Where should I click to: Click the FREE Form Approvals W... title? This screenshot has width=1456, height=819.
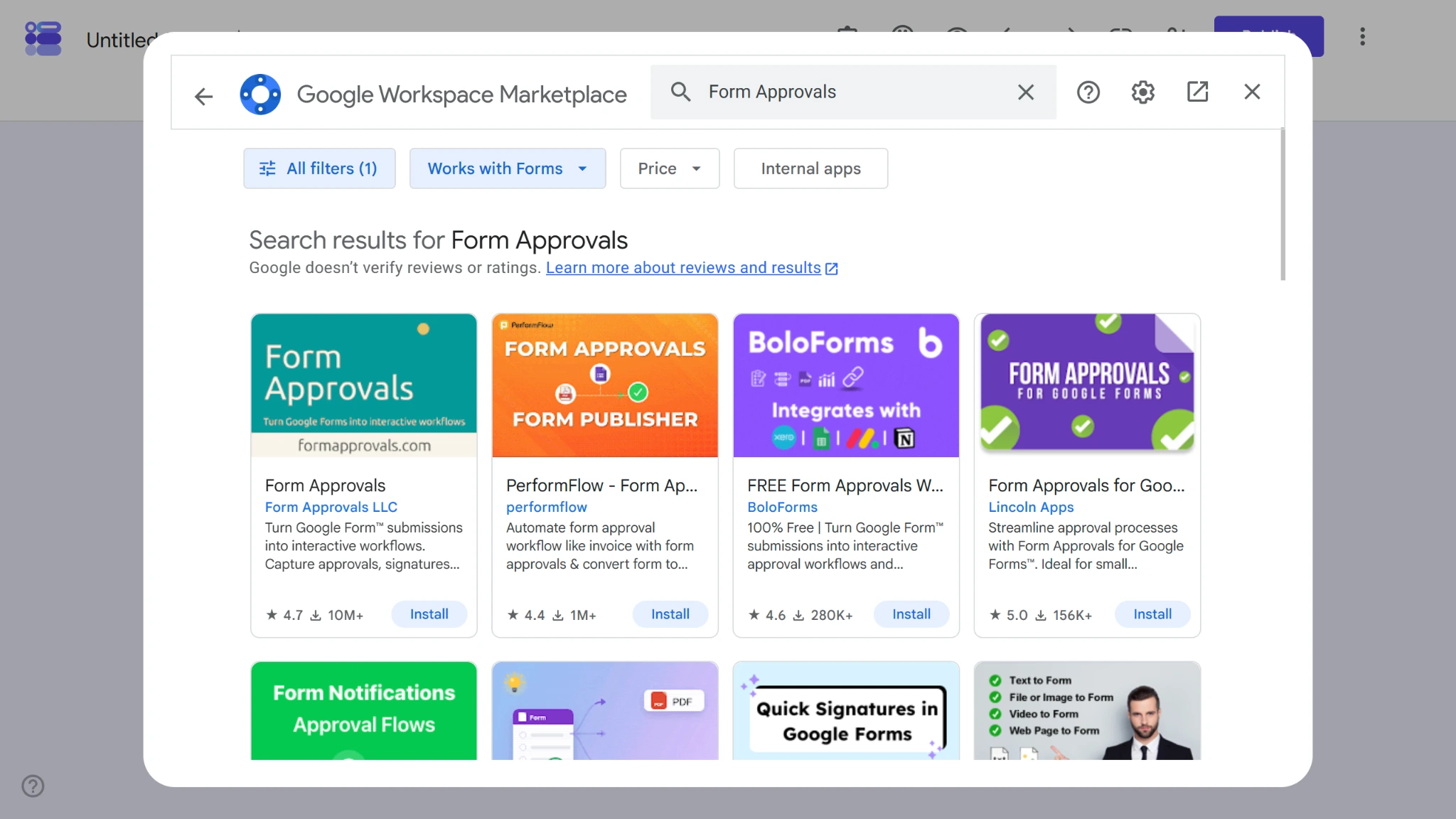point(845,486)
